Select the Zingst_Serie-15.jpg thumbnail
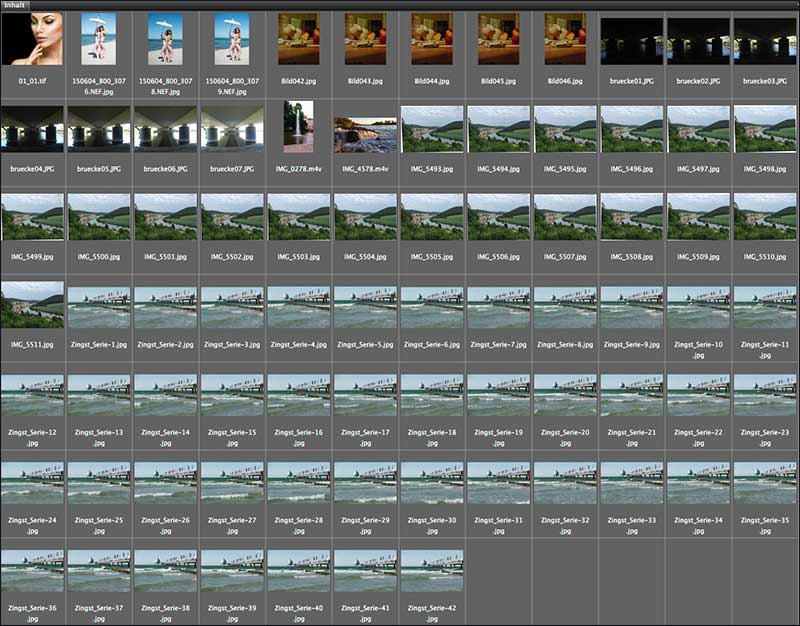Viewport: 800px width, 626px height. coord(232,395)
